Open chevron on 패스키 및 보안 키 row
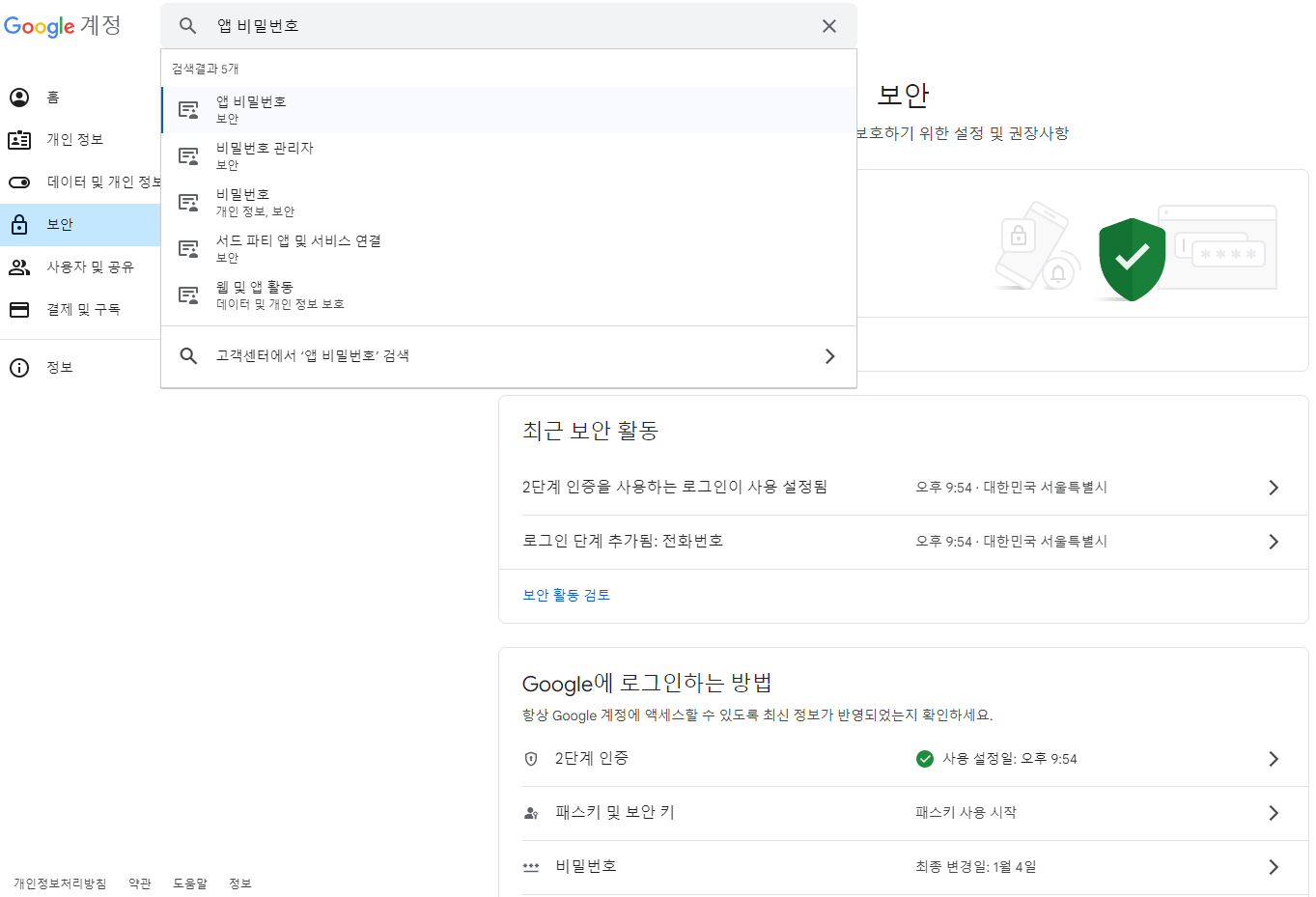The image size is (1316, 897). click(1274, 813)
